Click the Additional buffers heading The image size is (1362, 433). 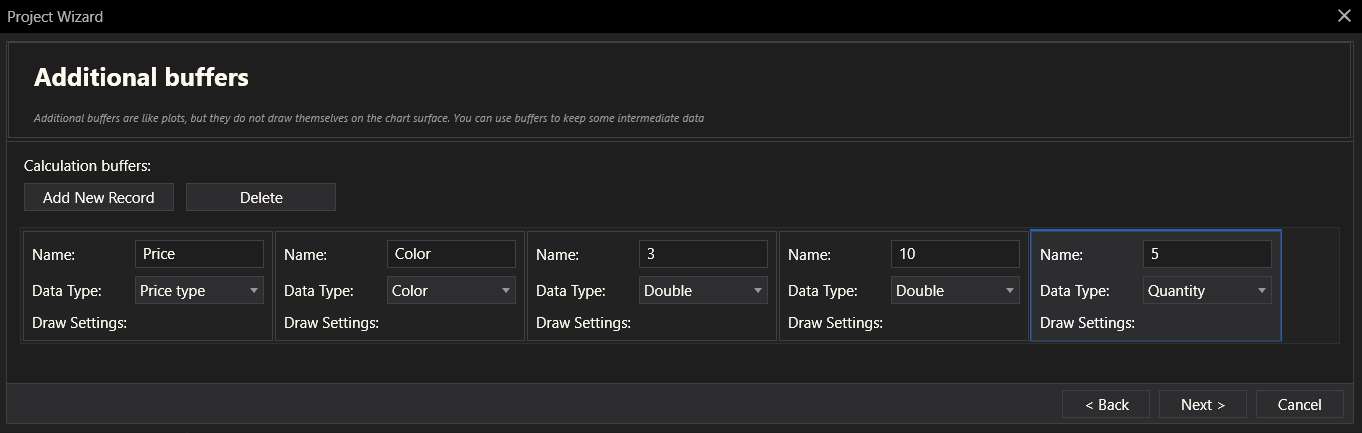[x=141, y=78]
